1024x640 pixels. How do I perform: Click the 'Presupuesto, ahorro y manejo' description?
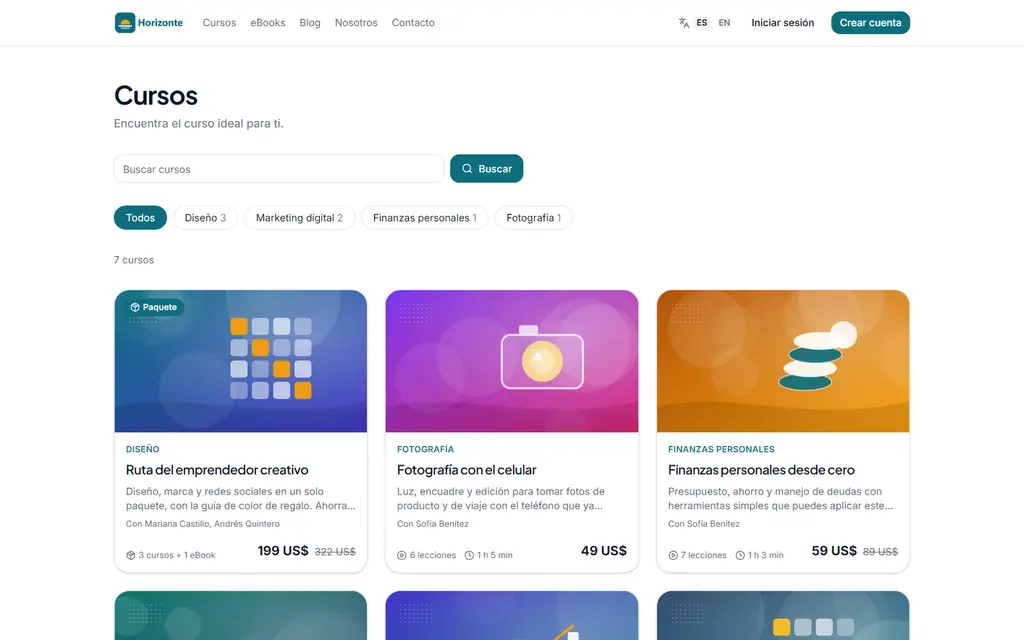[x=780, y=498]
